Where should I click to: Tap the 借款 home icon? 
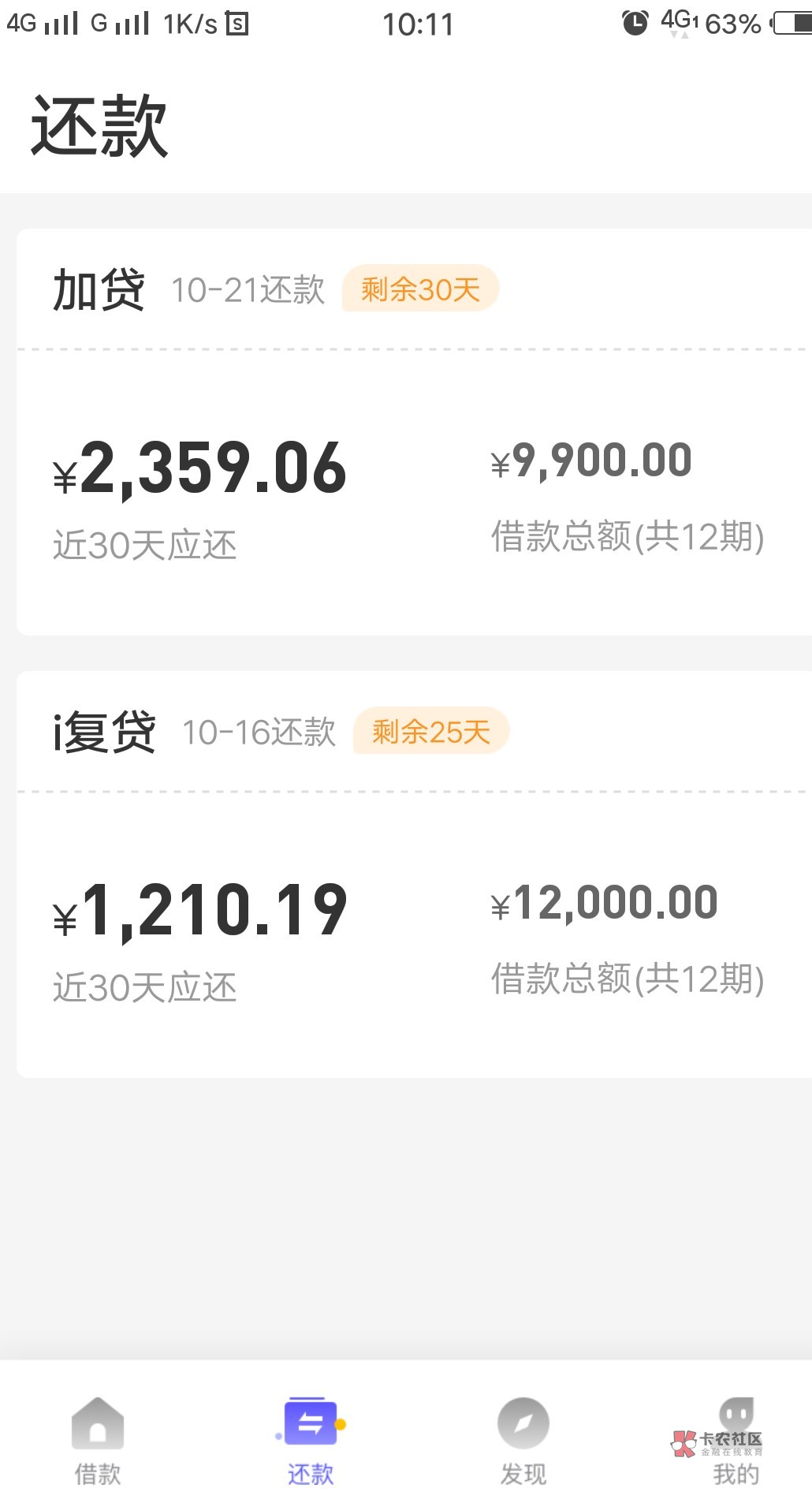[x=98, y=1423]
